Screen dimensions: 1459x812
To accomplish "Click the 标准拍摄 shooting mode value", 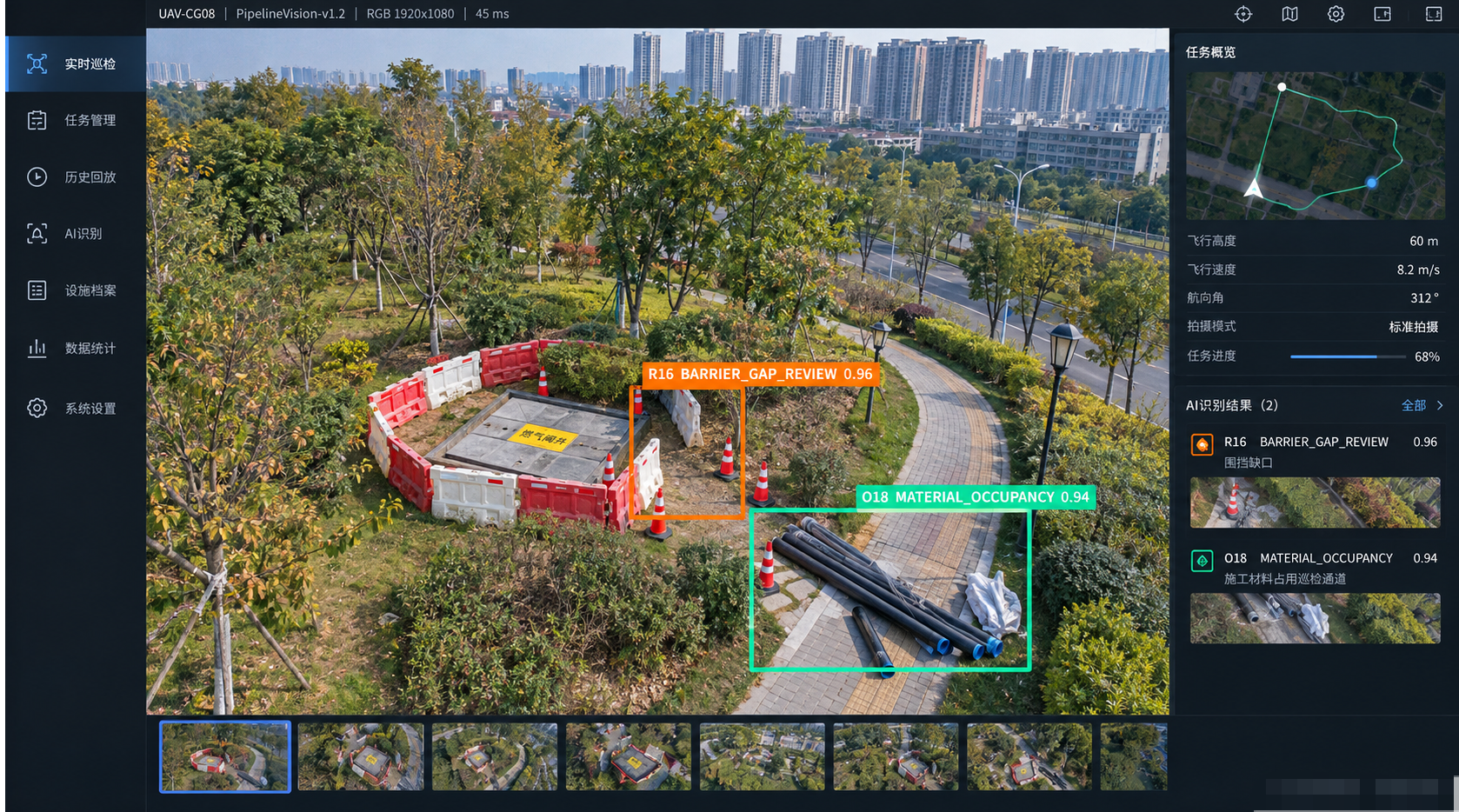I will 1414,327.
